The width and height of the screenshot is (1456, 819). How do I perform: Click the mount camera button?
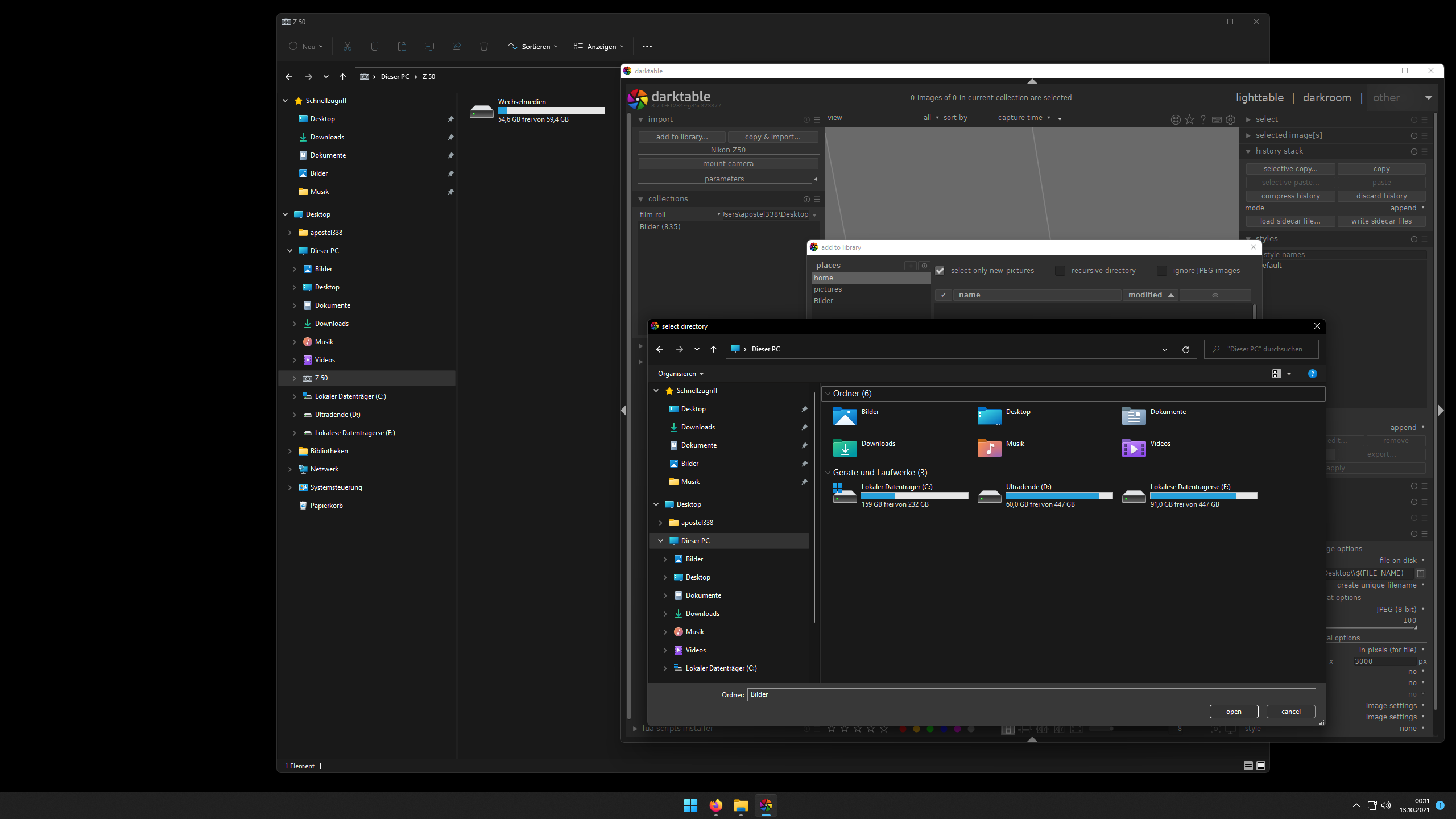coord(728,164)
